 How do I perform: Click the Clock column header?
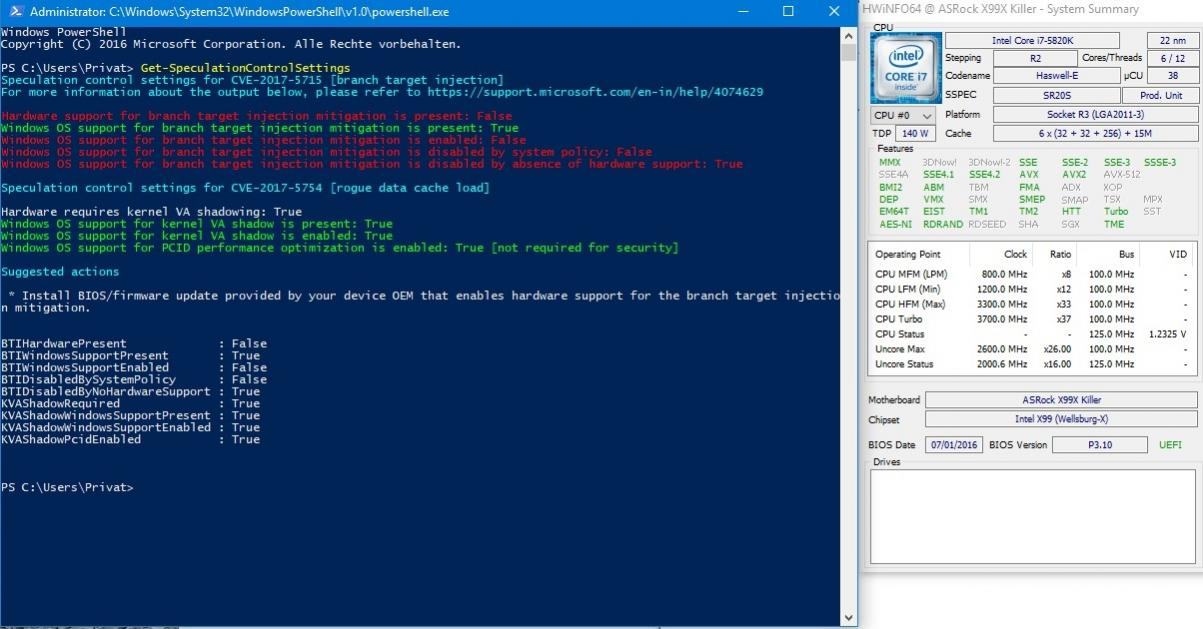point(1016,254)
